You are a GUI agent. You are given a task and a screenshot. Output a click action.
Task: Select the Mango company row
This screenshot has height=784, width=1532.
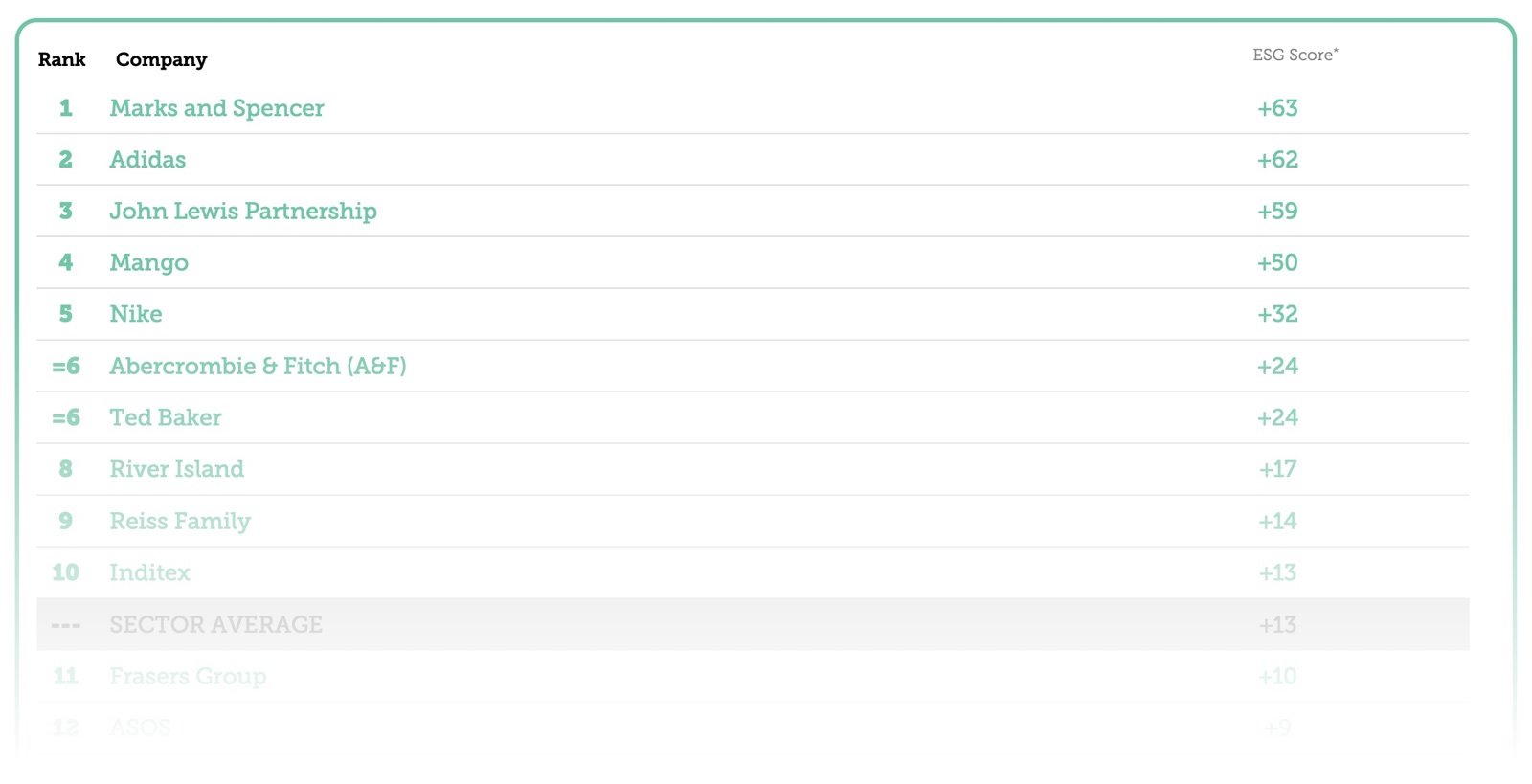point(148,263)
